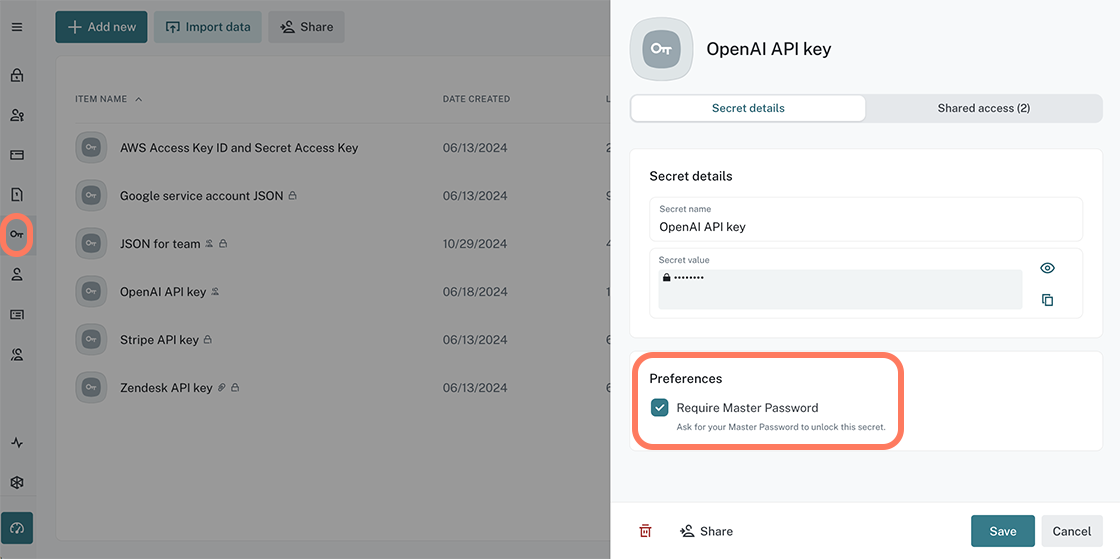
Task: Click the Cancel button
Action: [x=1071, y=531]
